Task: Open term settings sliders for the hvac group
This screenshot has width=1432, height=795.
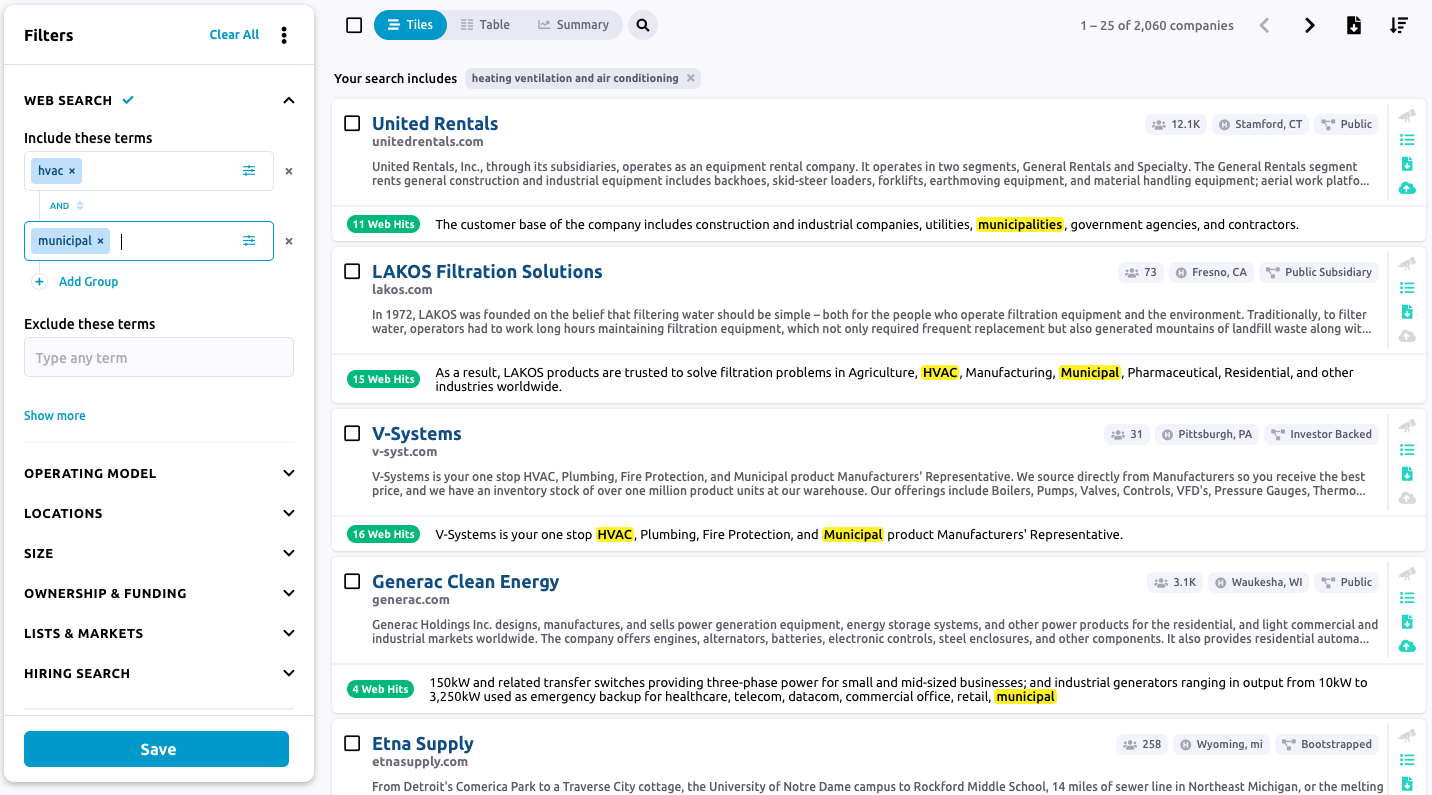Action: (249, 171)
